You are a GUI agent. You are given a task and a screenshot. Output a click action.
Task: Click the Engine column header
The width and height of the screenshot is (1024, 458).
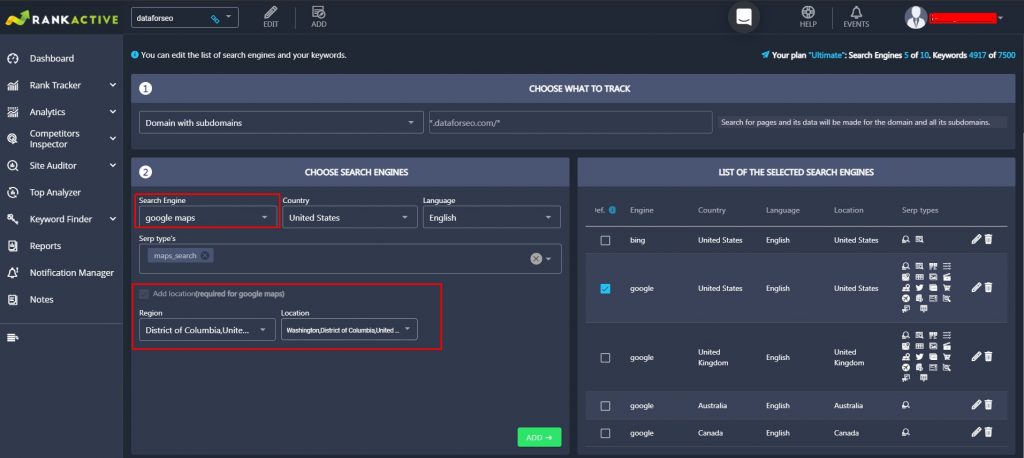(641, 210)
